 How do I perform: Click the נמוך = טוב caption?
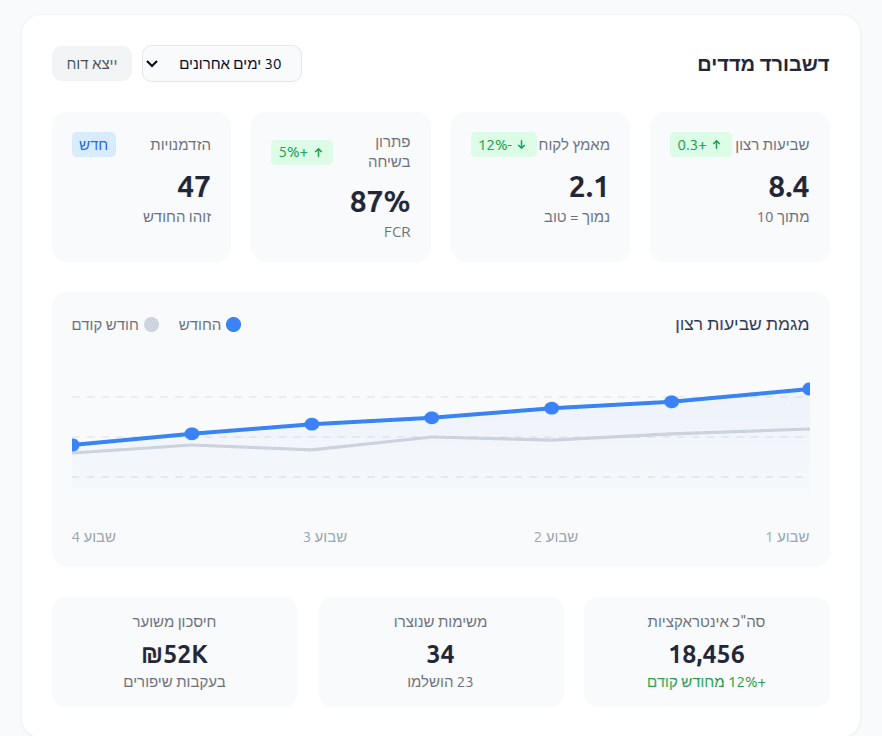(577, 217)
